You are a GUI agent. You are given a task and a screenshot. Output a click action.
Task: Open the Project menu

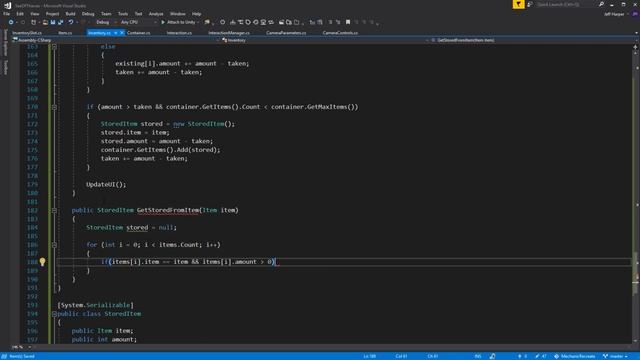(x=52, y=14)
